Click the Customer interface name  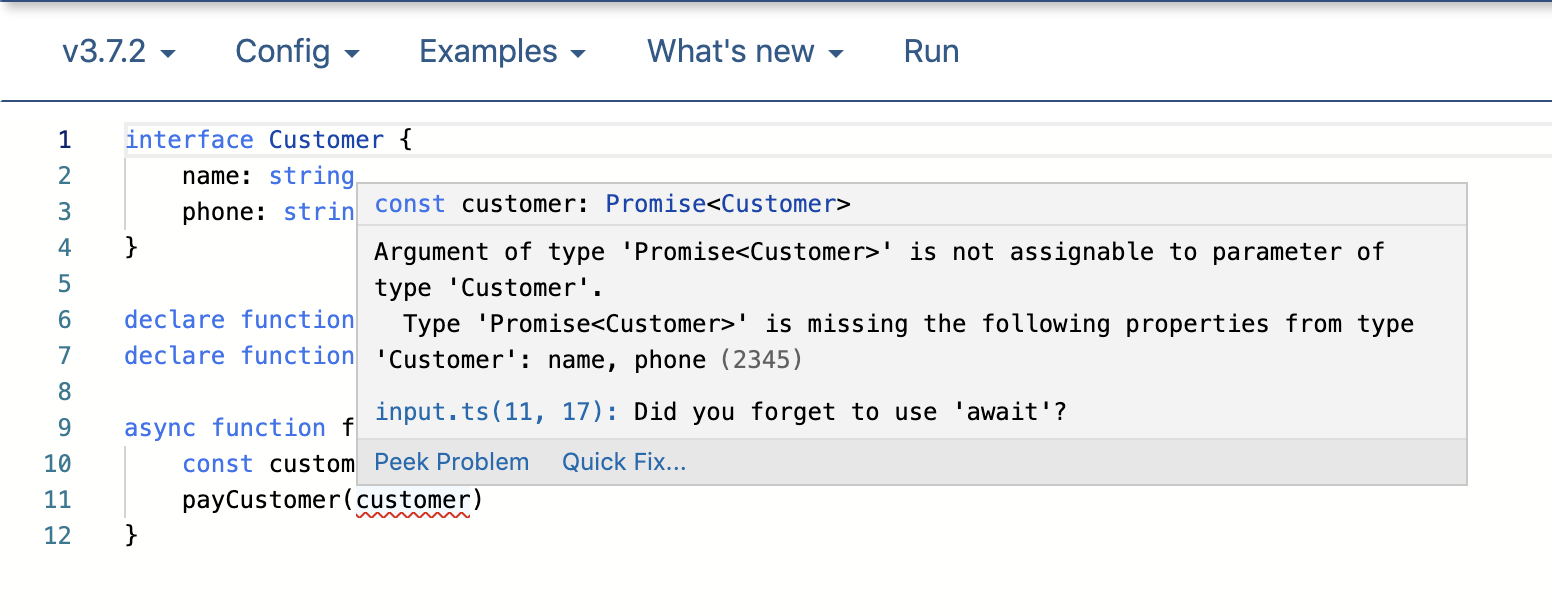point(326,140)
